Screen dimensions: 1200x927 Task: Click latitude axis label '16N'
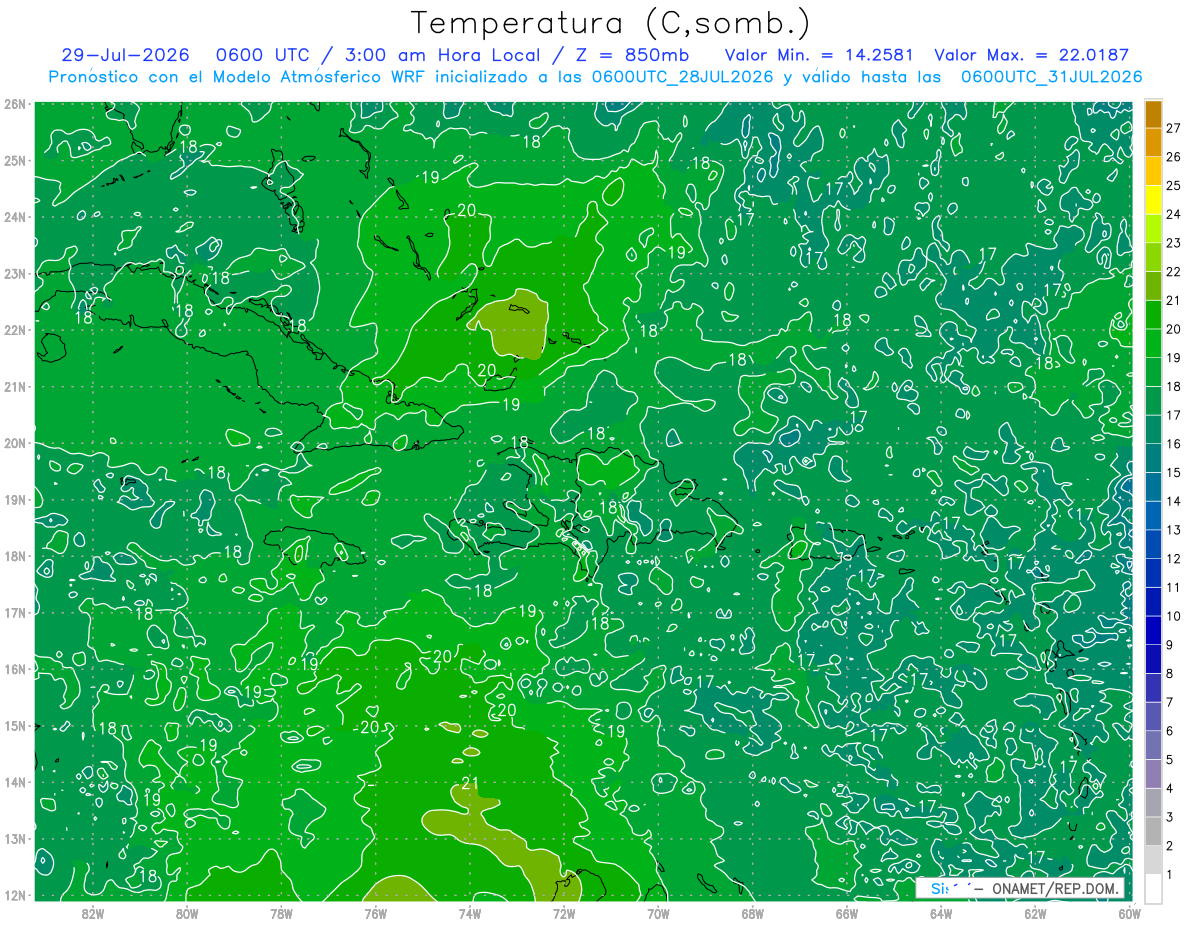pyautogui.click(x=14, y=669)
